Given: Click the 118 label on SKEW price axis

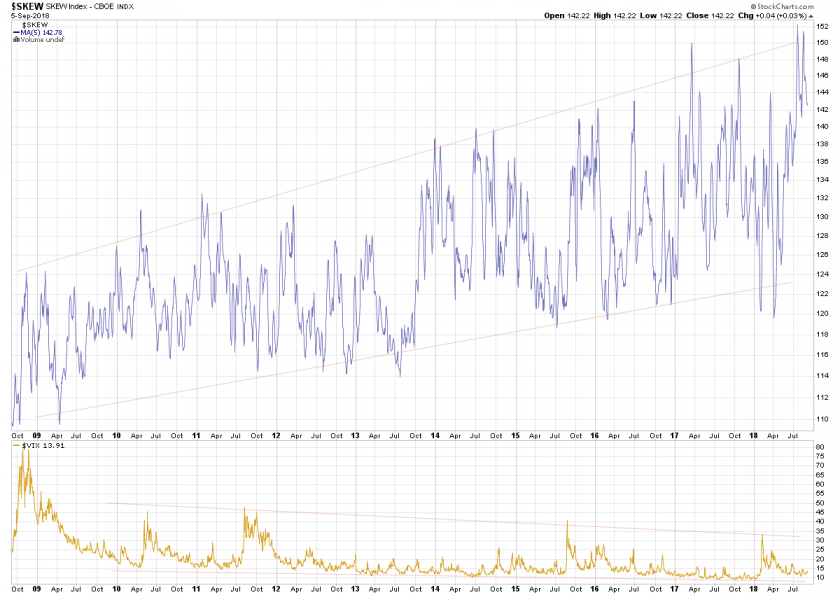Looking at the screenshot, I should [x=822, y=334].
